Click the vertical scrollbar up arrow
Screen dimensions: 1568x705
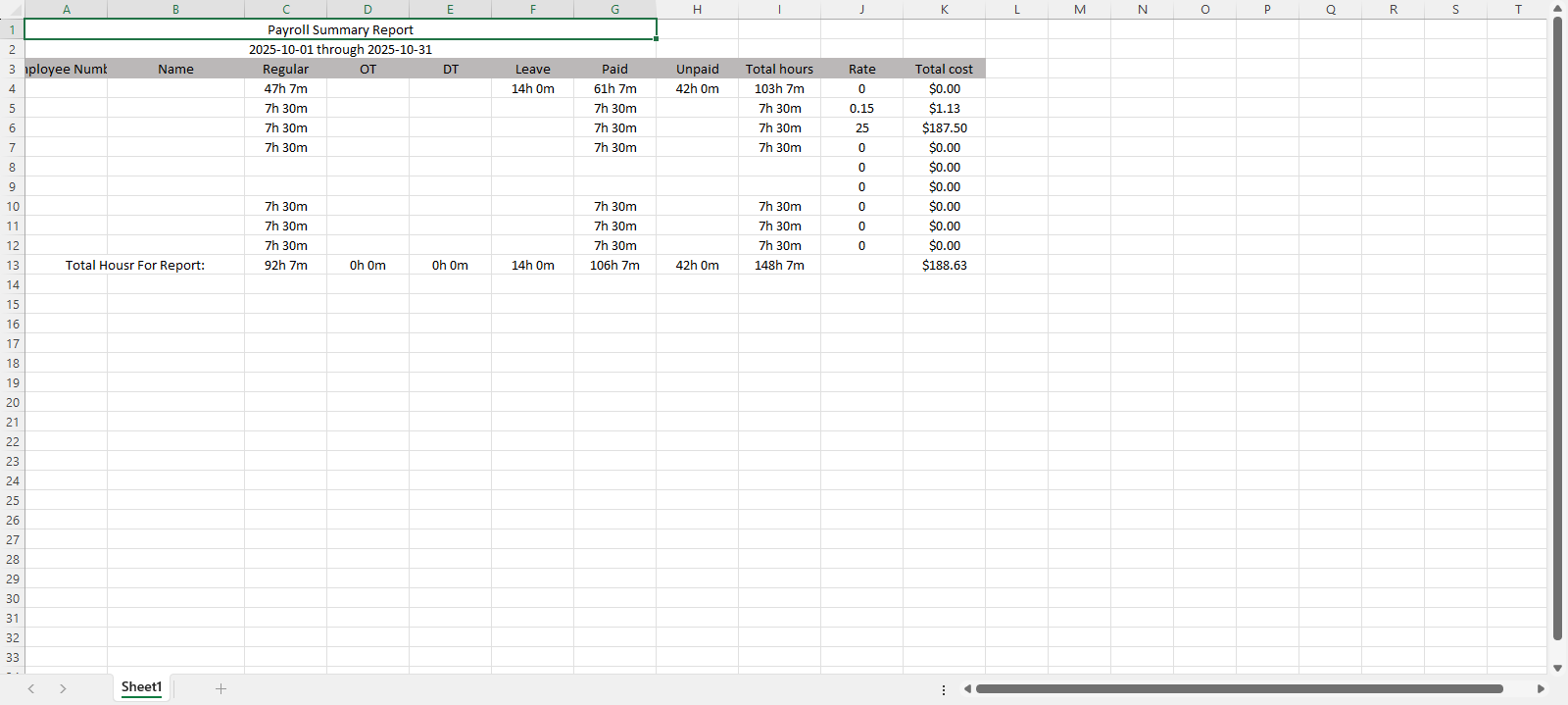(x=1557, y=8)
